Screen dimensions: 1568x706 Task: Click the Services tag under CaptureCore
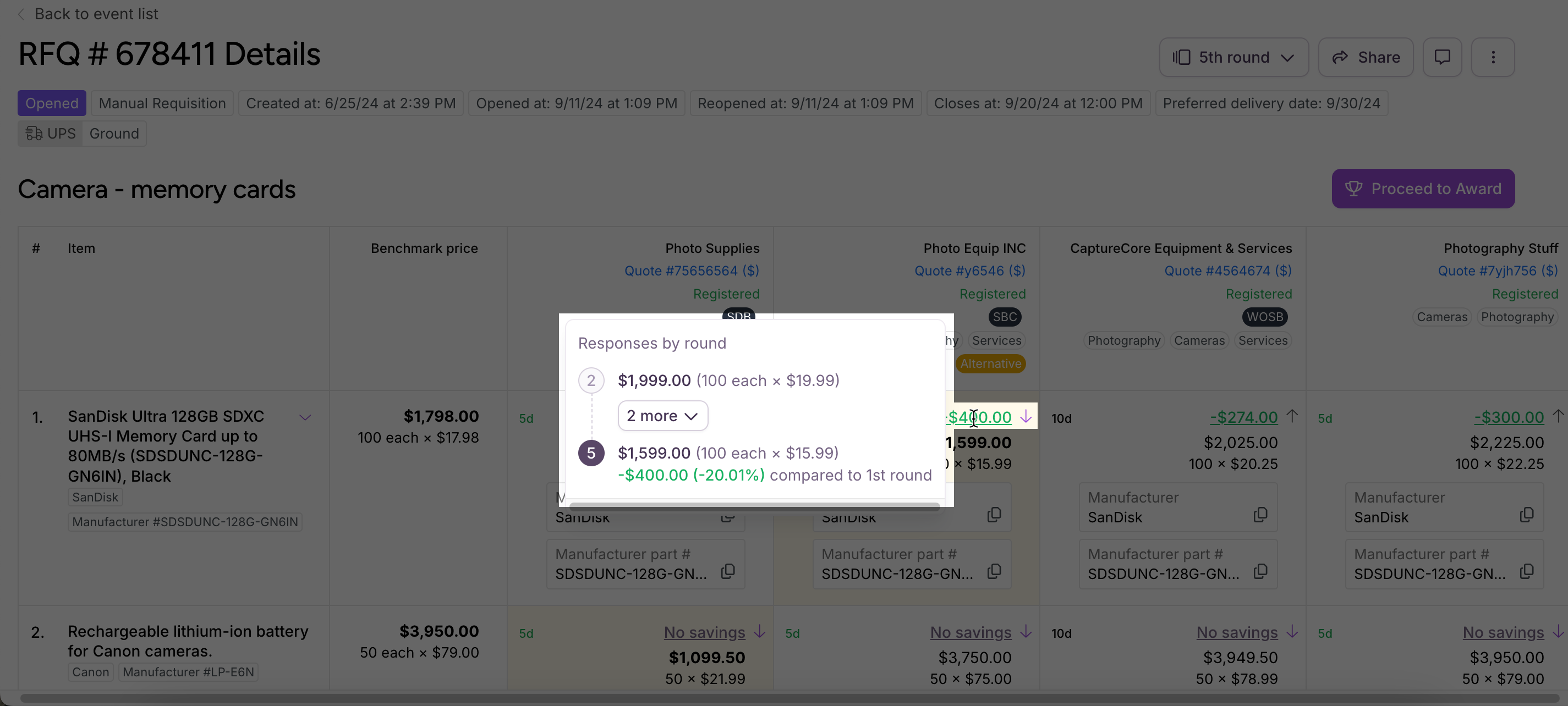tap(1263, 340)
